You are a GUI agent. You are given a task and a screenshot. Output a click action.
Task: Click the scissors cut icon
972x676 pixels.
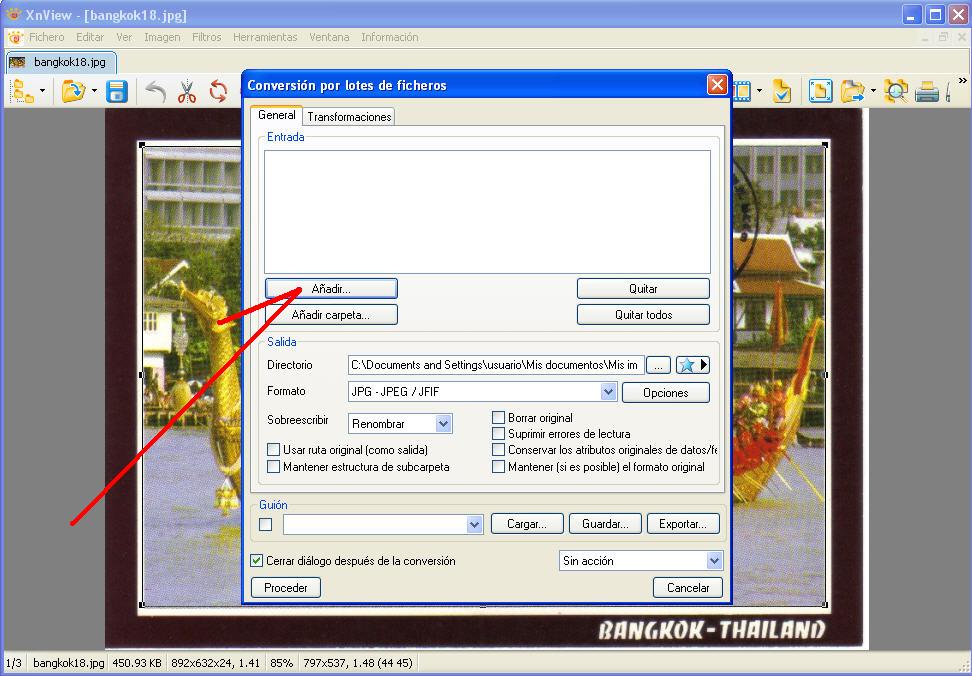pos(187,91)
